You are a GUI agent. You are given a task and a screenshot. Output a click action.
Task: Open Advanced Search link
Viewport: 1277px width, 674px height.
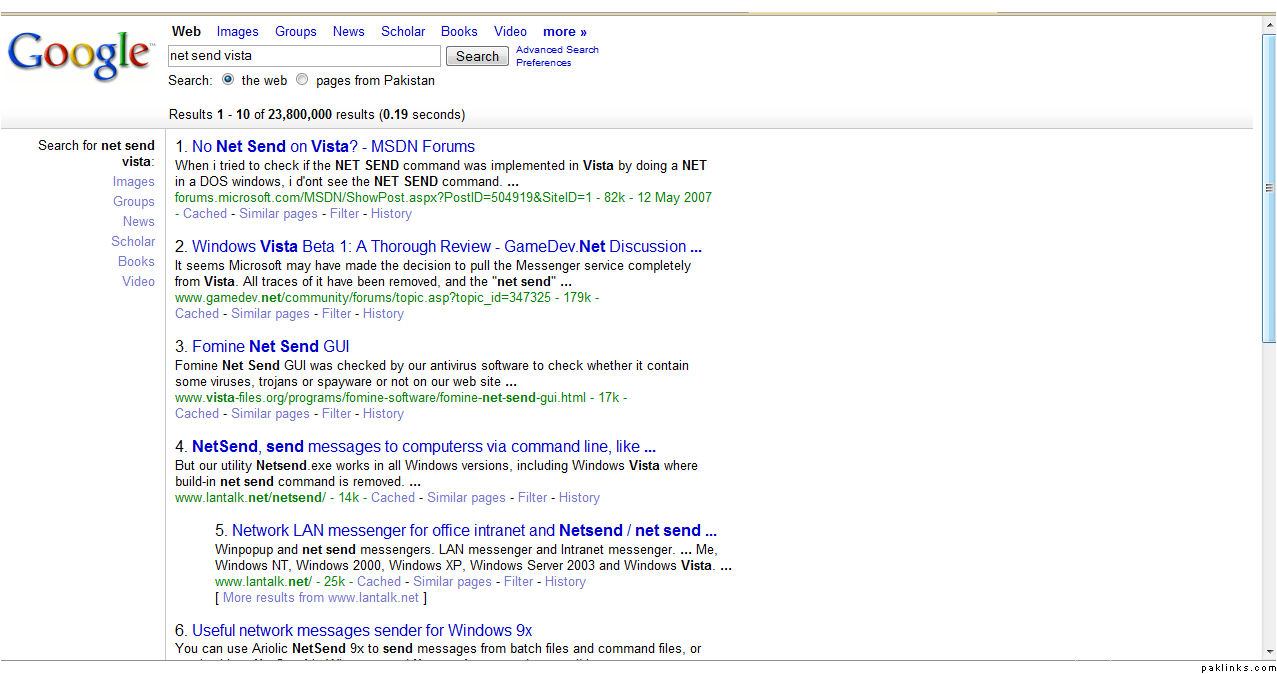click(557, 49)
